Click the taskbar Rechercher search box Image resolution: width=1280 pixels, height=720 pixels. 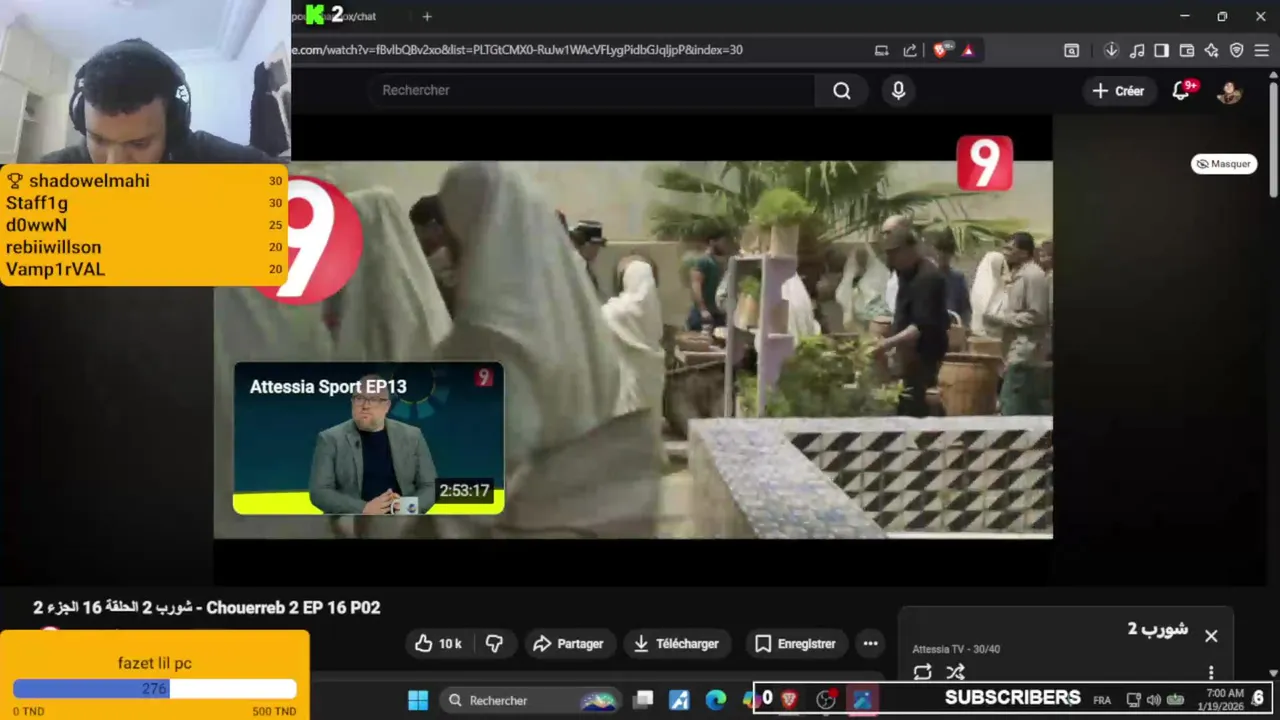tap(532, 700)
